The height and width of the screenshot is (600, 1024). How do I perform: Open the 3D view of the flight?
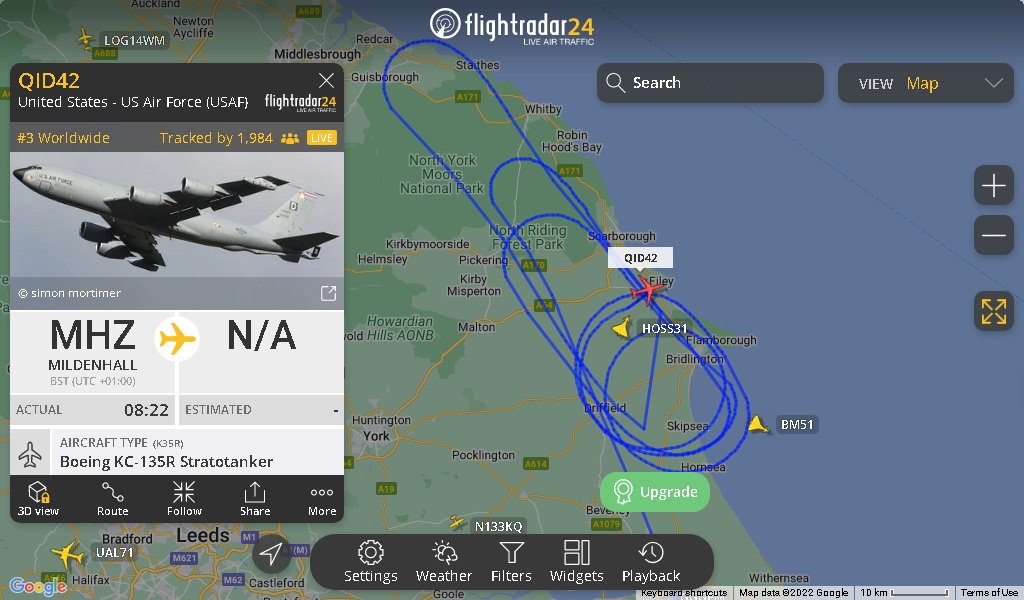pyautogui.click(x=39, y=499)
